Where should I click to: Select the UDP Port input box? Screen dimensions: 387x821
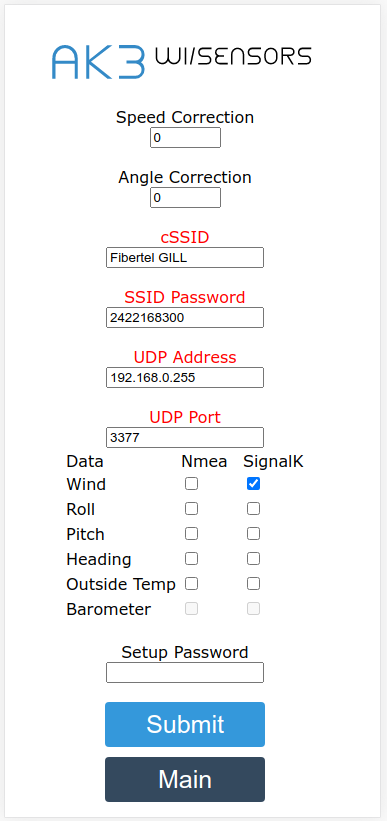[185, 437]
